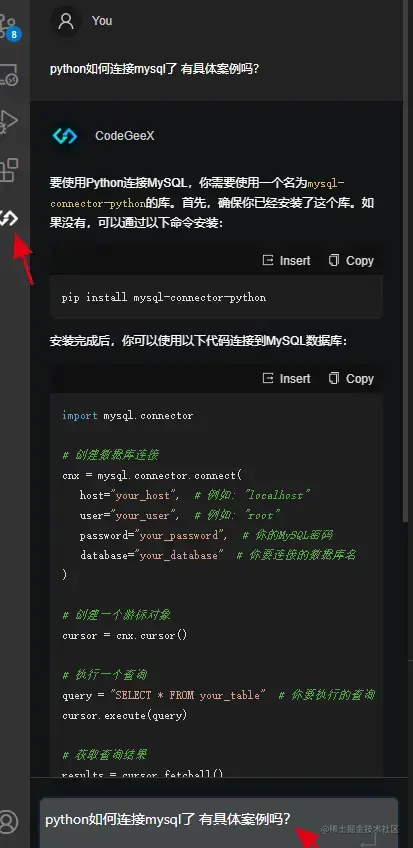Copy the mysql.connector Python code block

point(351,379)
